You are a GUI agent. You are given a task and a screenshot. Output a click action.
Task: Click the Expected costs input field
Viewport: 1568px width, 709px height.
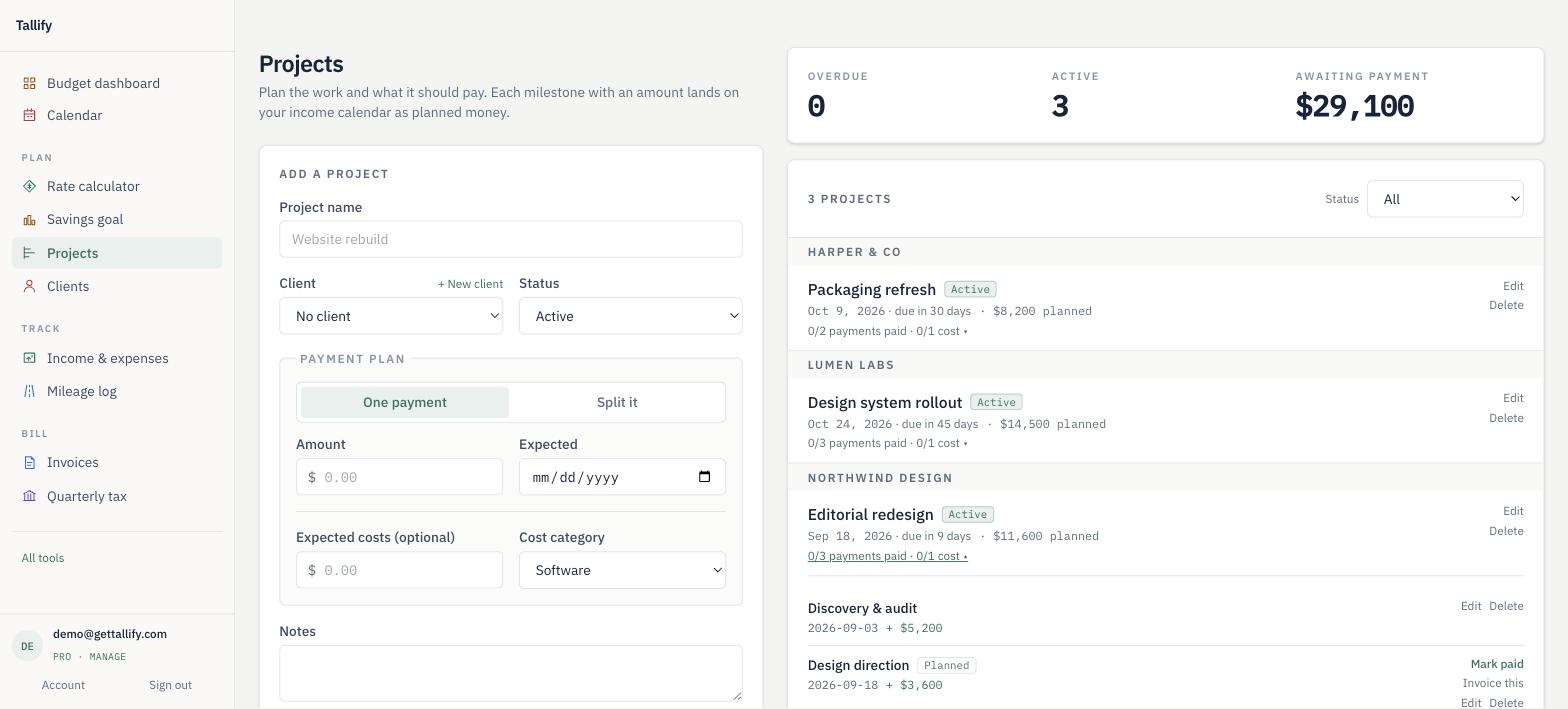(399, 570)
